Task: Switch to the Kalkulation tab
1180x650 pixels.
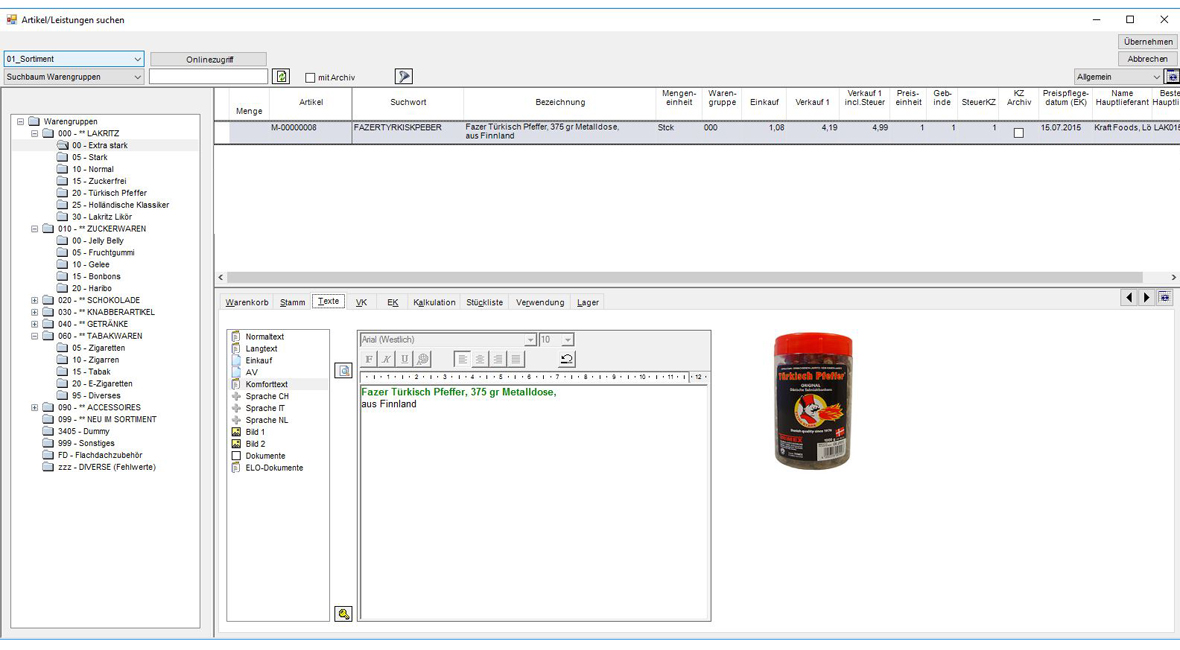Action: pyautogui.click(x=434, y=302)
